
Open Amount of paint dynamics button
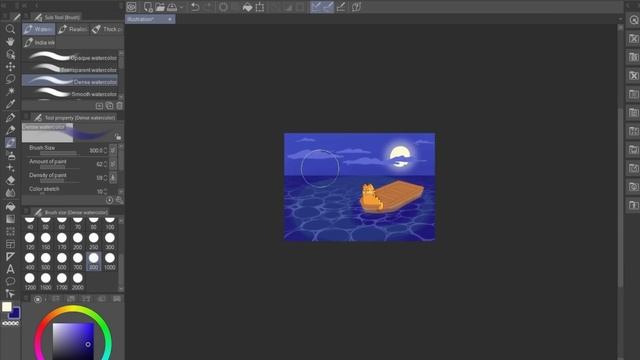(113, 164)
